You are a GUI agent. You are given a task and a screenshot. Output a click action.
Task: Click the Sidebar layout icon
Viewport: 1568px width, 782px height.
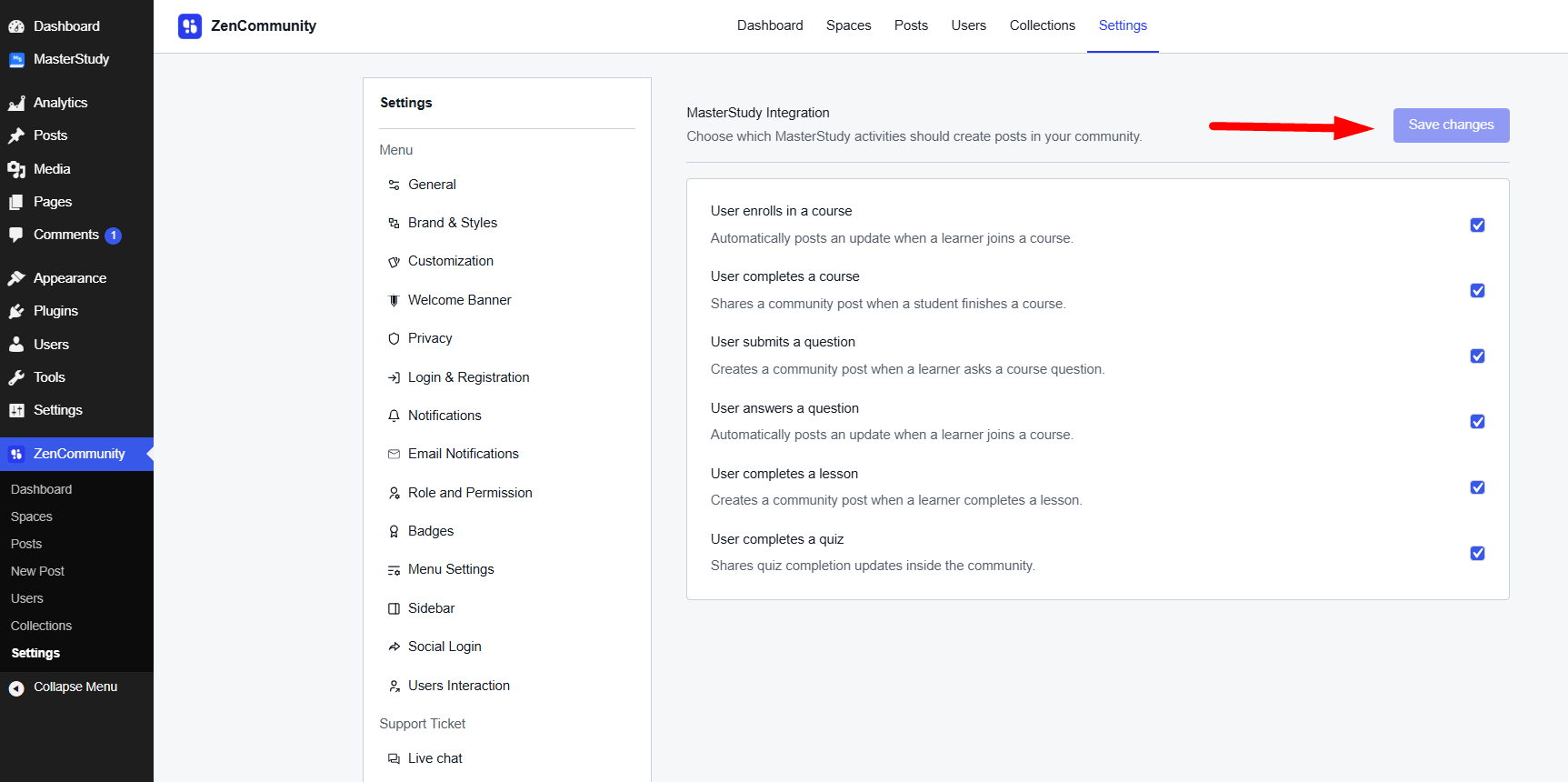click(x=394, y=608)
